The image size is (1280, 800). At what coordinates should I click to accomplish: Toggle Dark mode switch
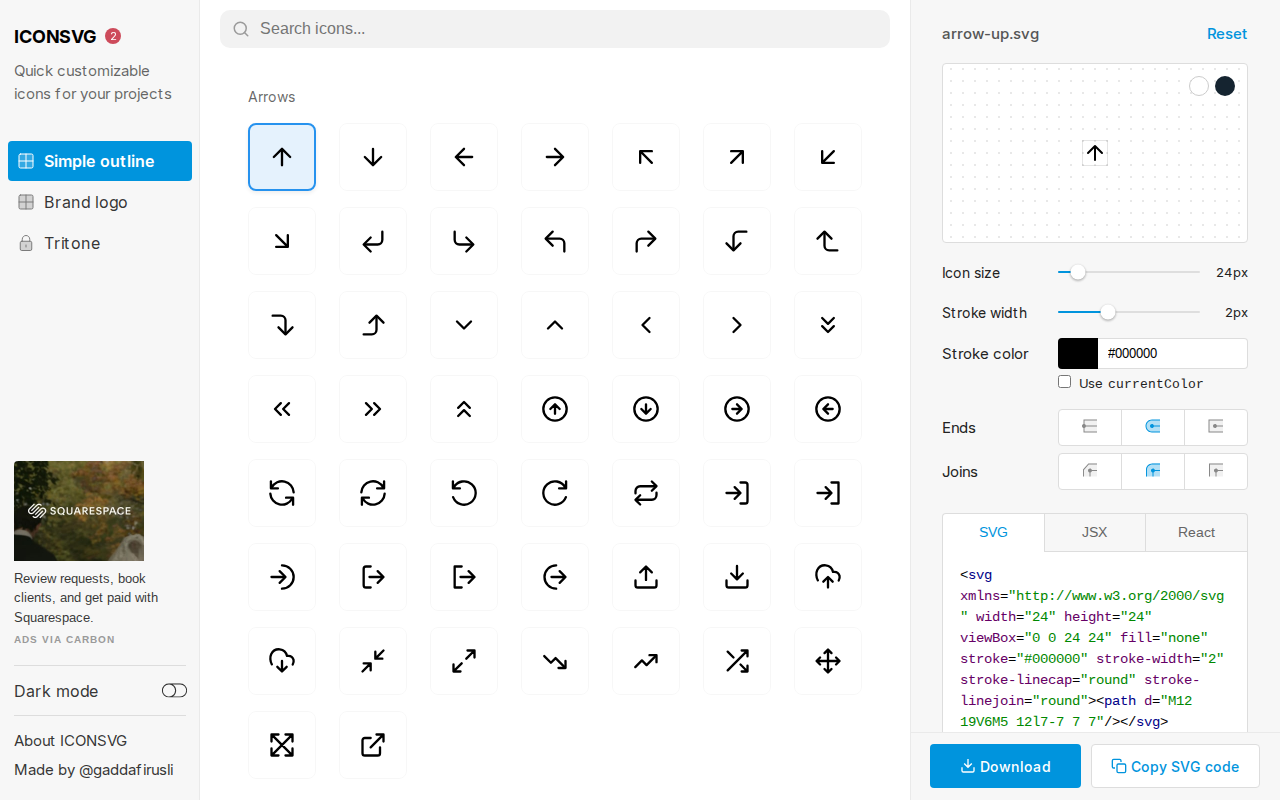174,691
